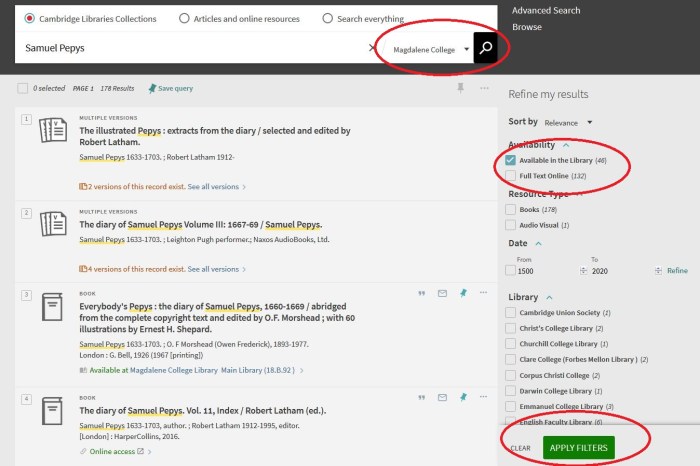The image size is (700, 466).
Task: Toggle select-all results checkbox
Action: [22, 88]
